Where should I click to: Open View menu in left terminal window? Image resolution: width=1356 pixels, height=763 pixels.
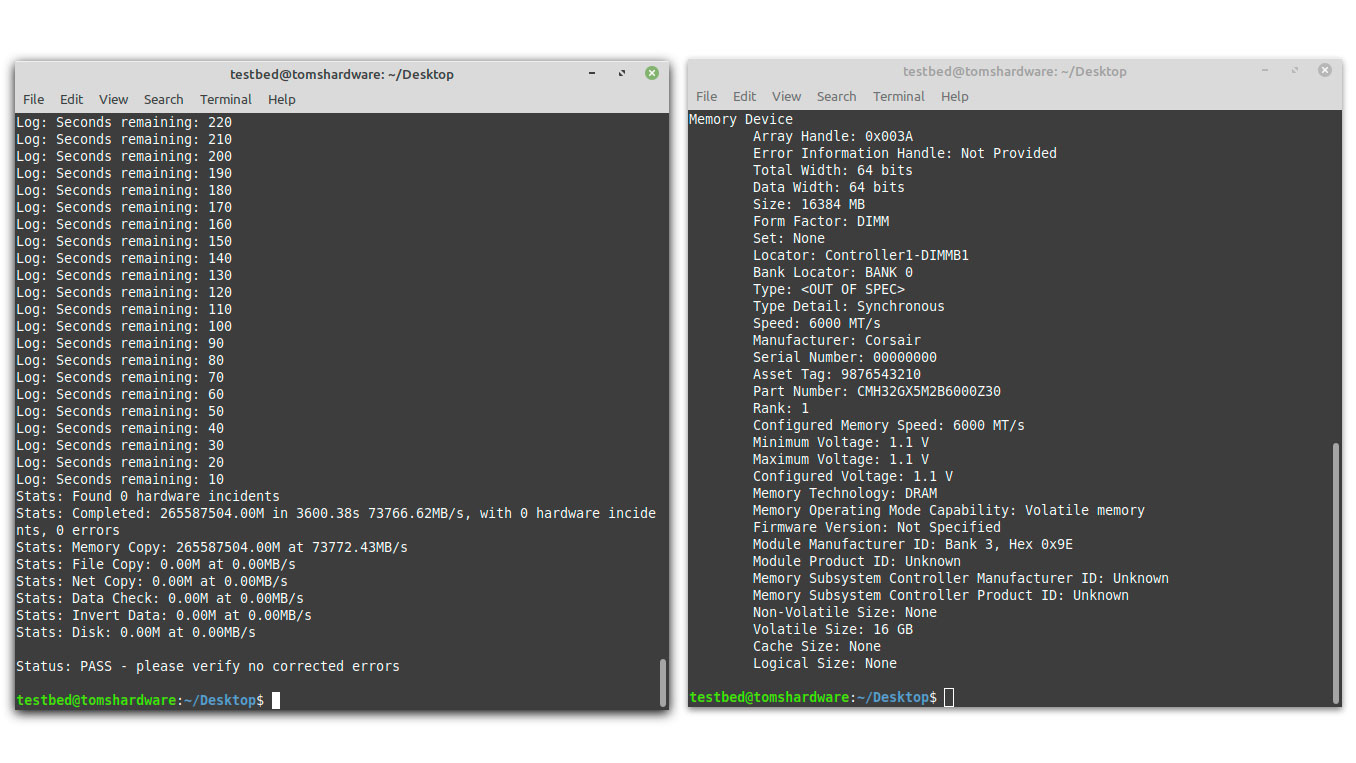(x=113, y=99)
